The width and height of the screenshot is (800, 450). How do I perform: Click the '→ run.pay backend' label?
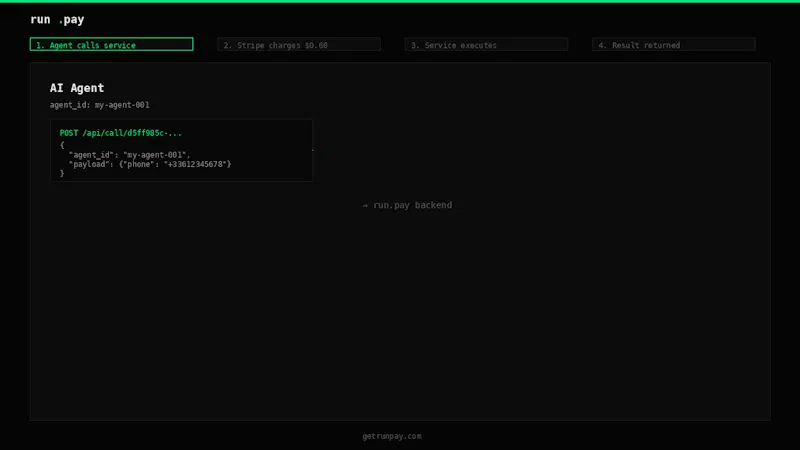(407, 205)
